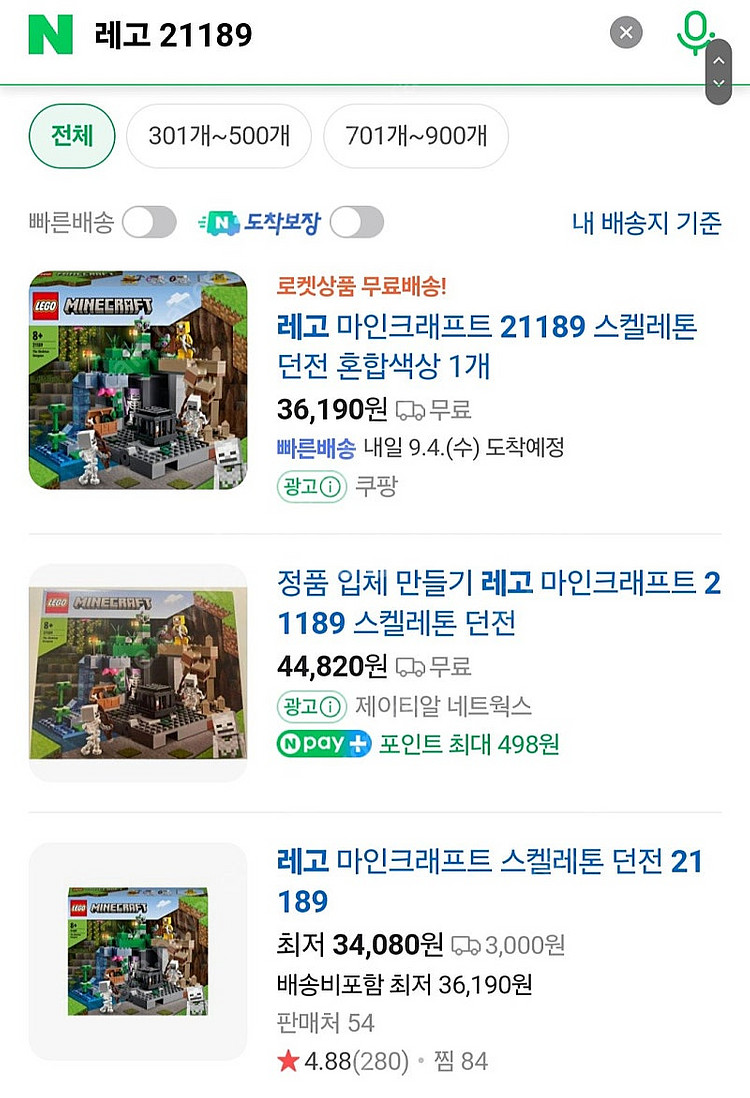Select the 701개~900개 filter chip
This screenshot has height=1098, width=750.
click(x=416, y=136)
